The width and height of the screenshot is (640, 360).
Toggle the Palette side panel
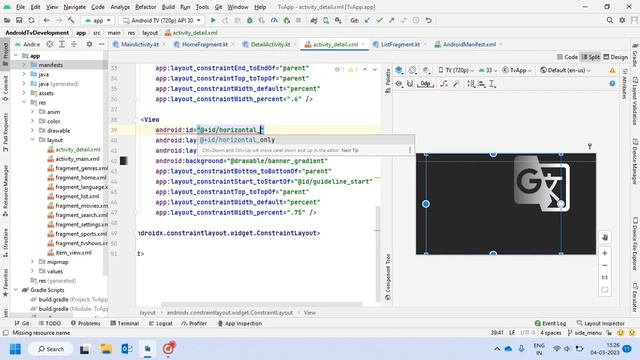click(x=388, y=81)
